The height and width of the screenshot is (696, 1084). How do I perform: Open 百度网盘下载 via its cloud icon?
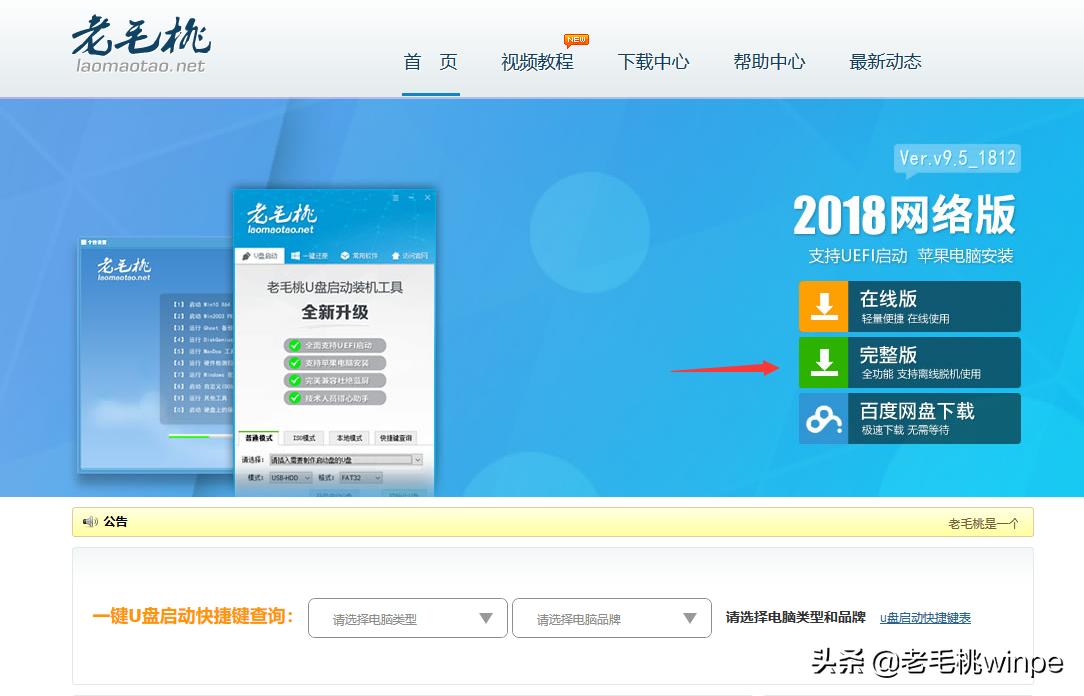pyautogui.click(x=822, y=418)
